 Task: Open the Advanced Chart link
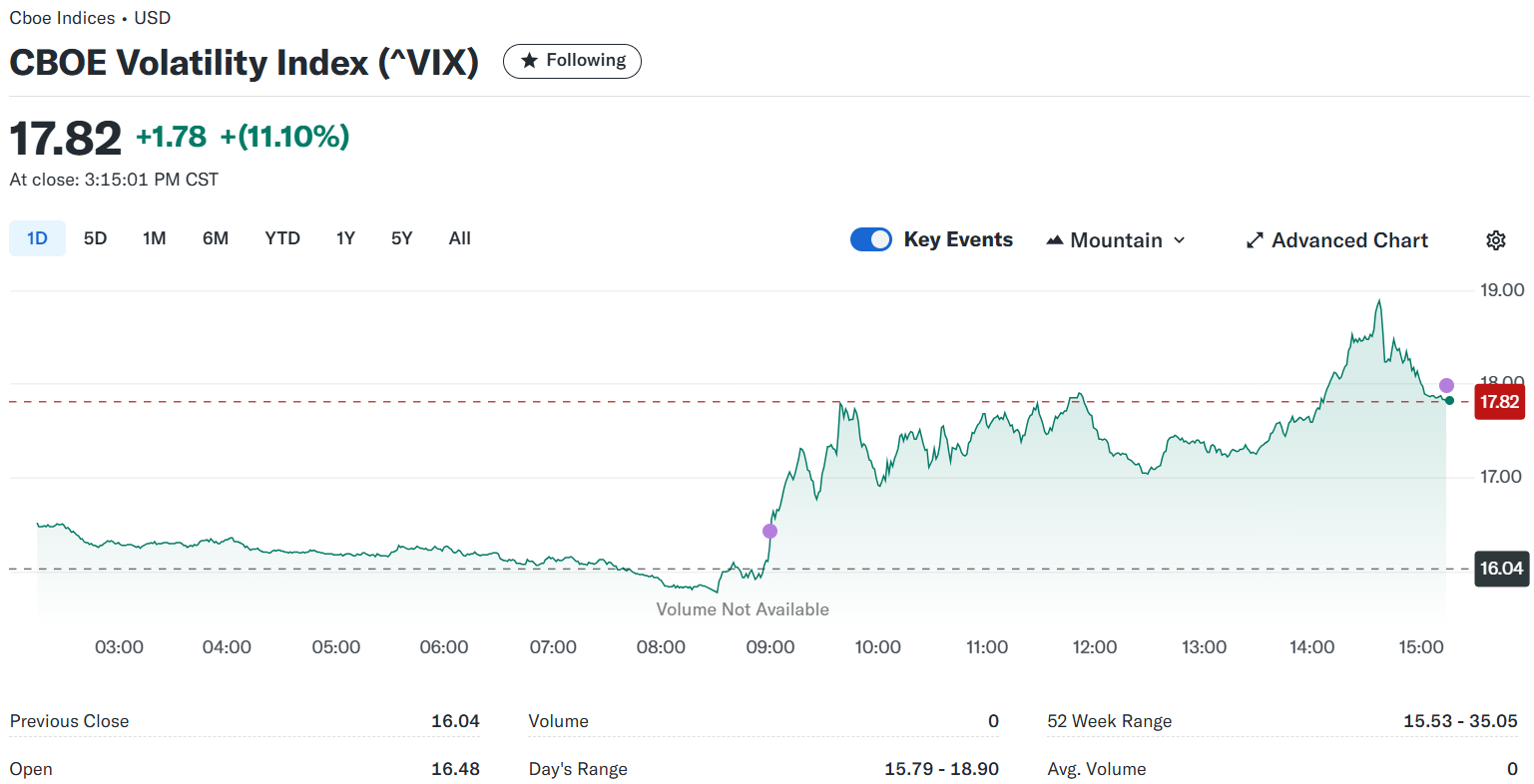(x=1337, y=240)
